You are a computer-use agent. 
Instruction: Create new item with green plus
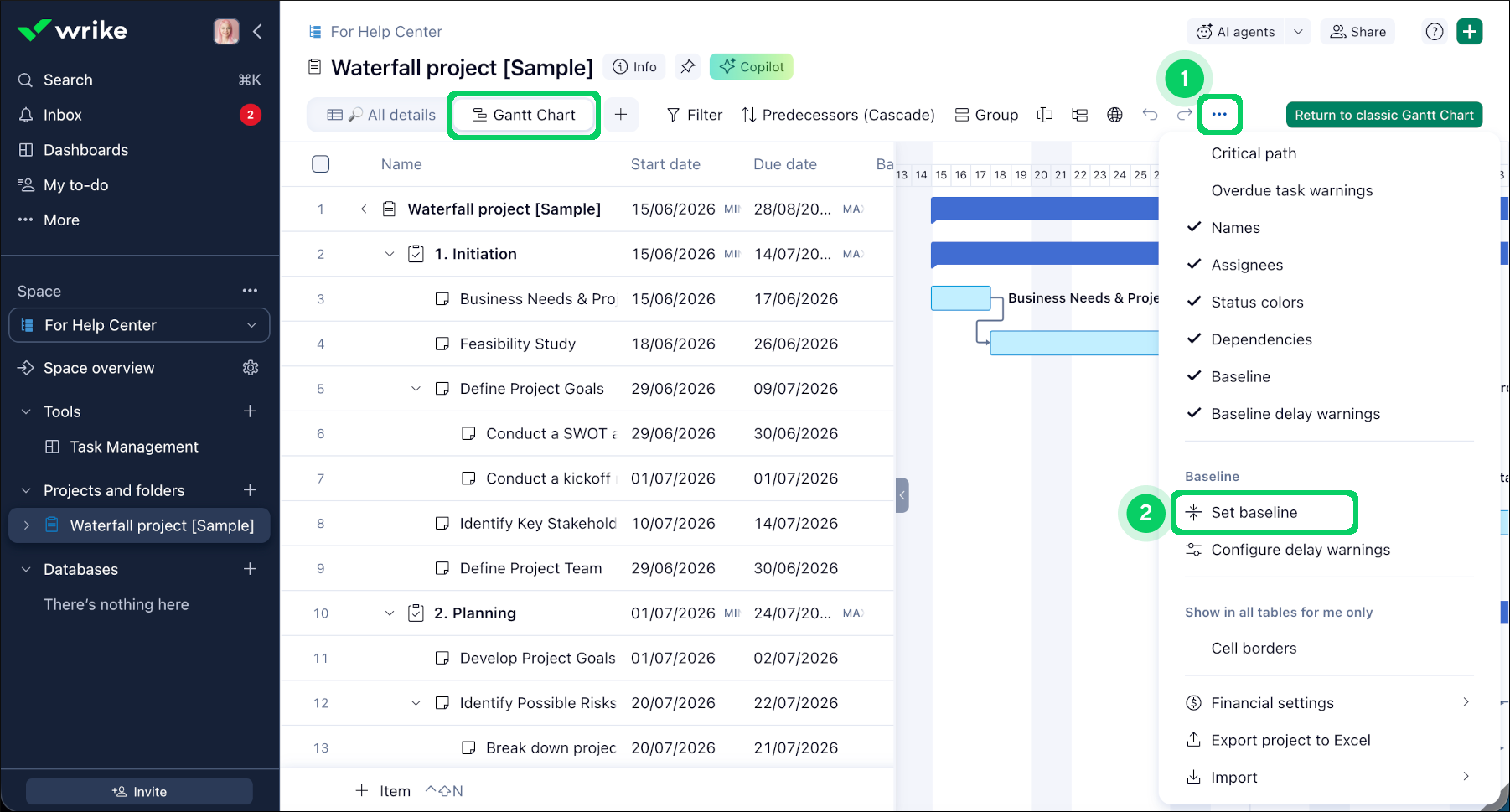pos(1470,32)
